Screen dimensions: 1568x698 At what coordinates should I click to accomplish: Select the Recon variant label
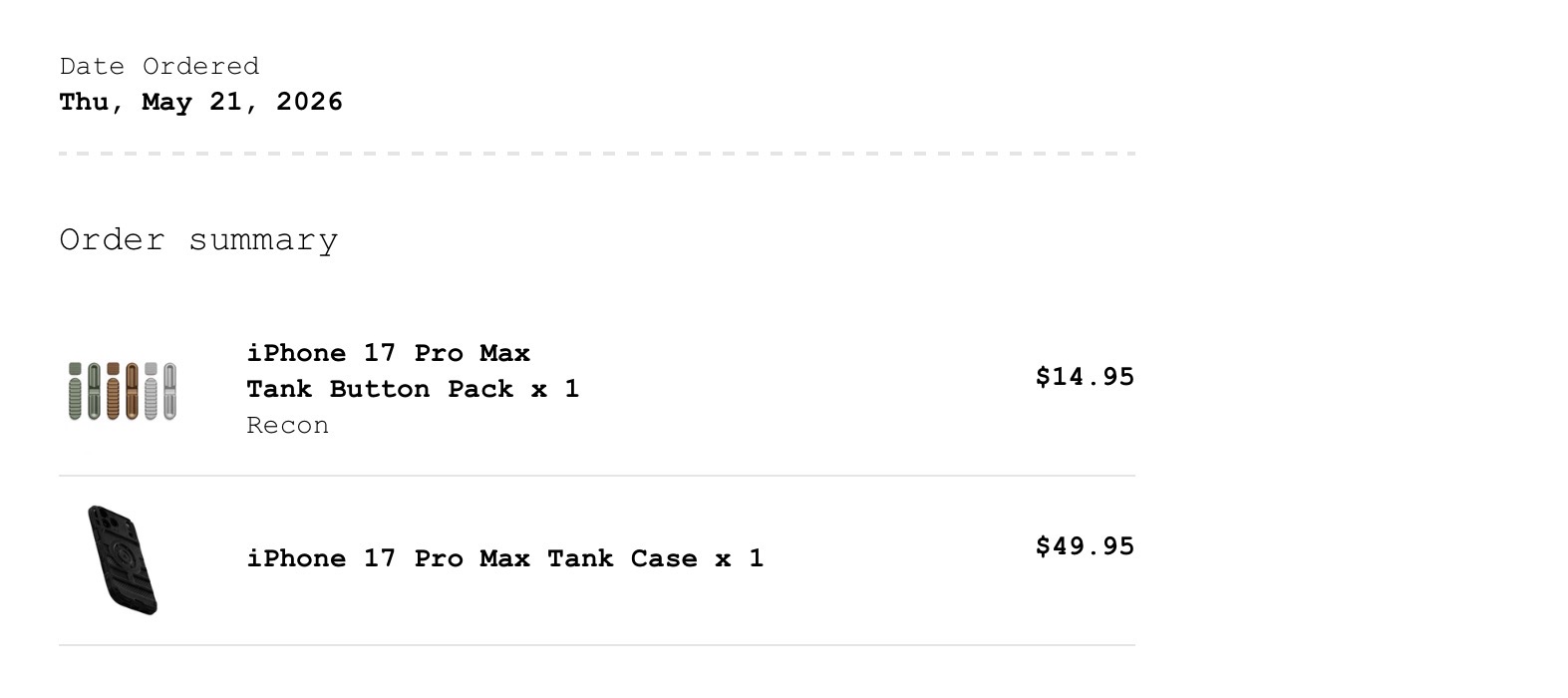coord(288,426)
